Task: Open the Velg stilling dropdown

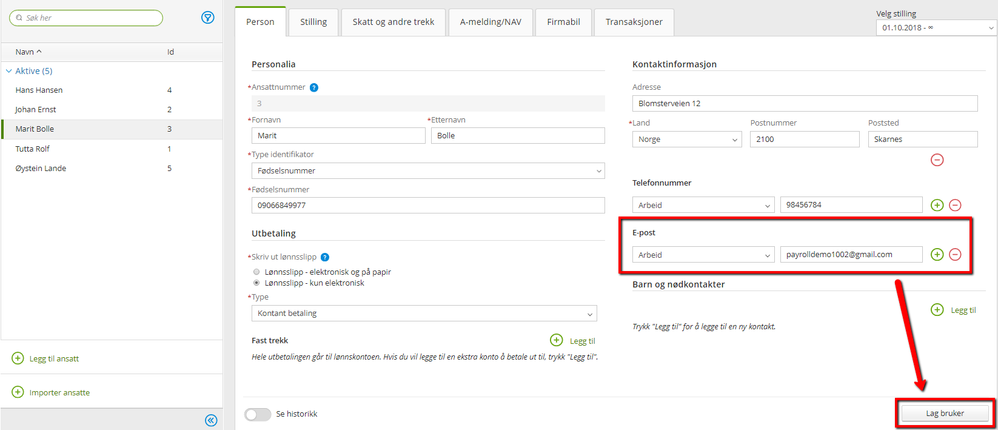Action: click(x=937, y=28)
